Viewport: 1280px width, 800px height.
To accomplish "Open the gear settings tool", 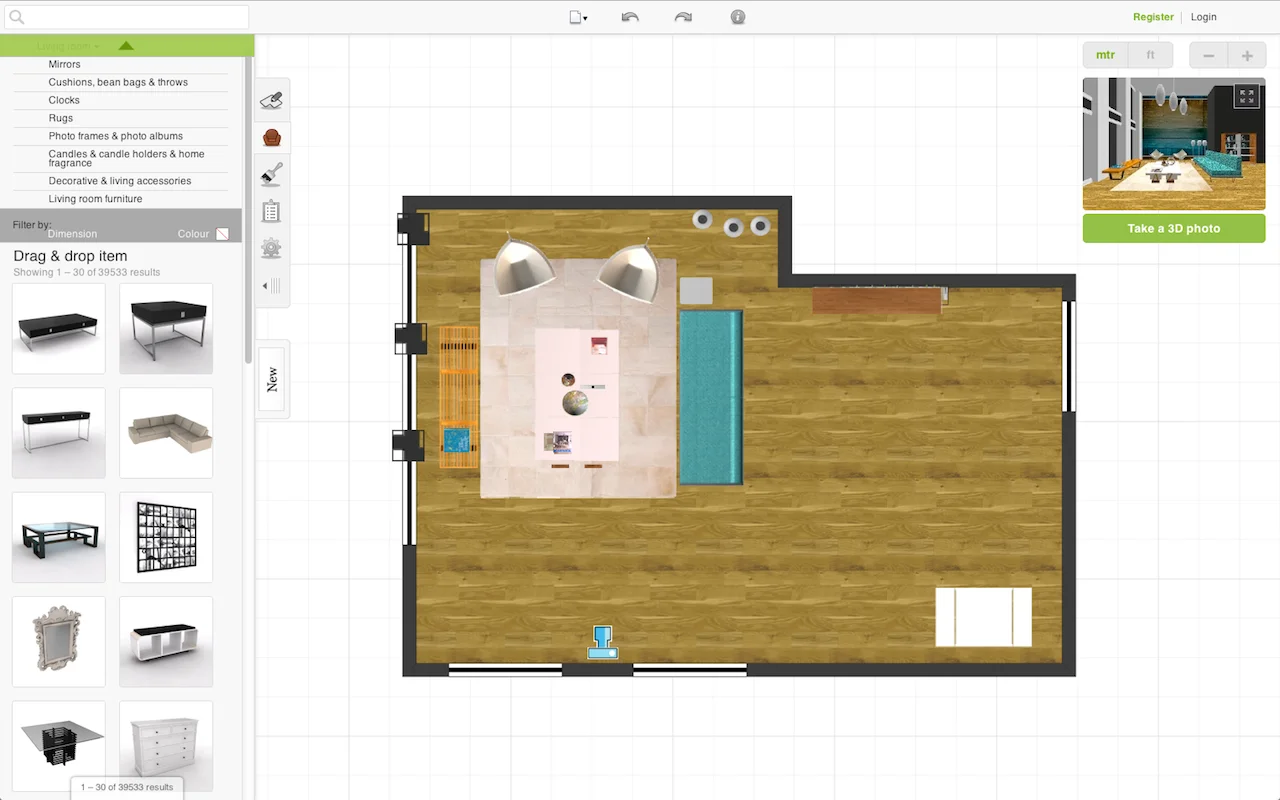I will click(x=271, y=248).
